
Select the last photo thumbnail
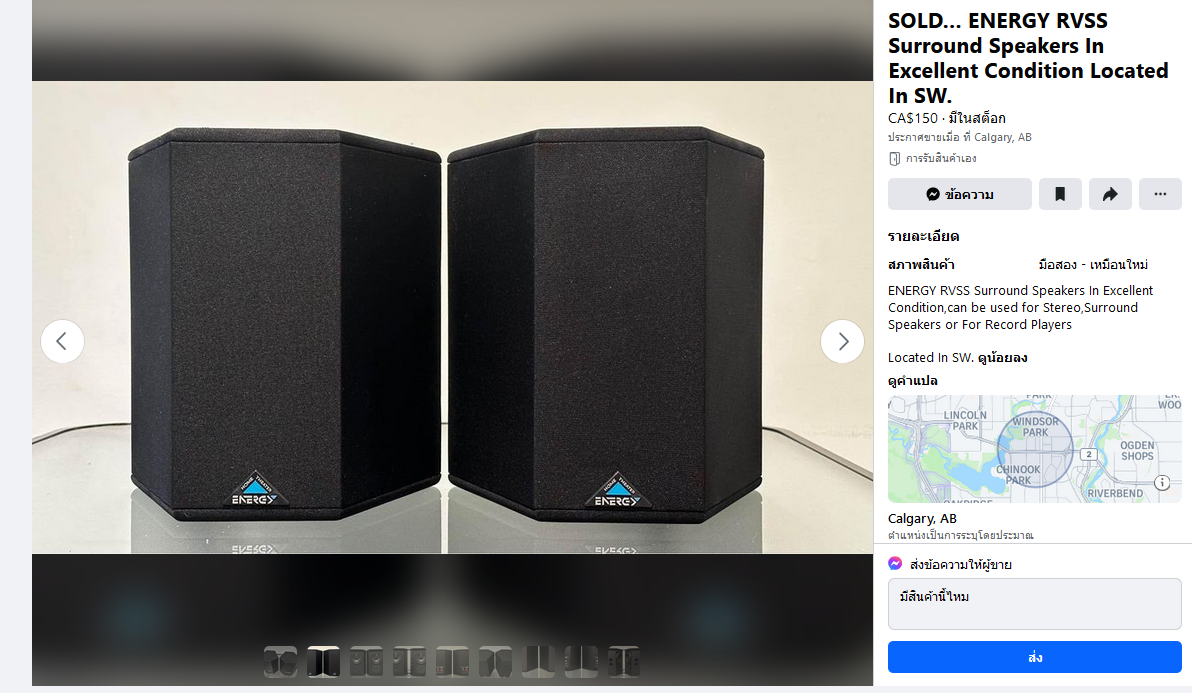coord(623,661)
